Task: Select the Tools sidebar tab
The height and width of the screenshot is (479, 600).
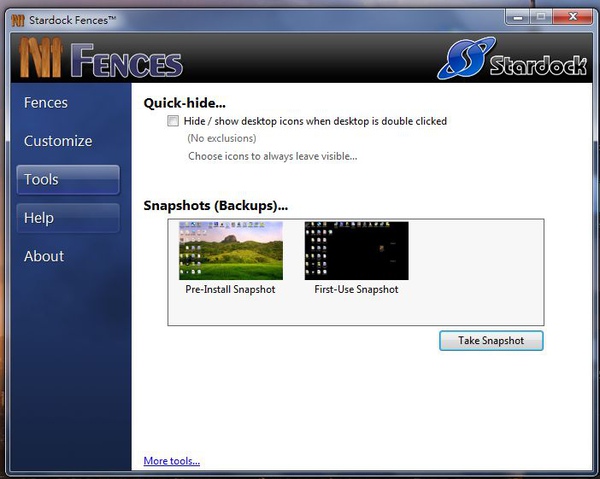Action: (68, 179)
